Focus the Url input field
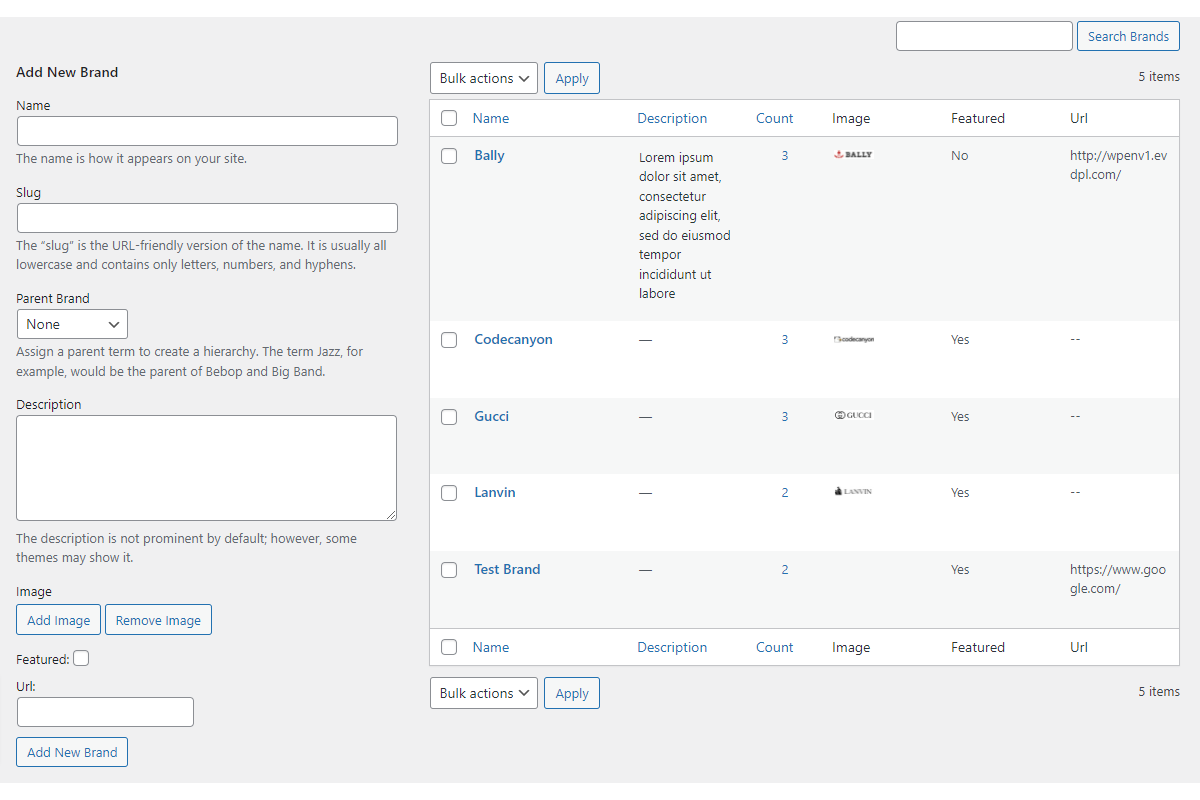The image size is (1200, 800). click(105, 712)
